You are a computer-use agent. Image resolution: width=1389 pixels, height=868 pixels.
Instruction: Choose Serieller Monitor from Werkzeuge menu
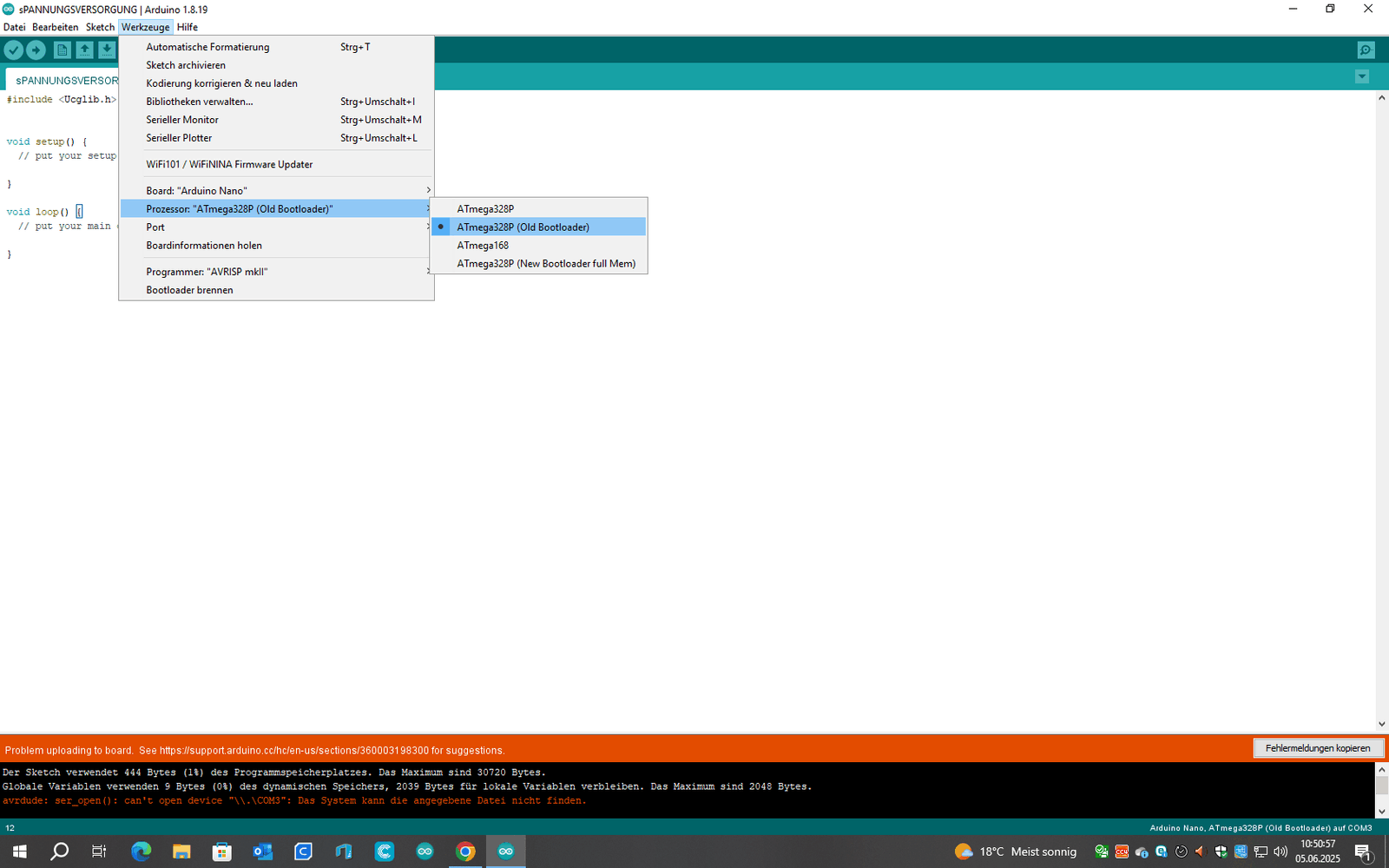[x=182, y=120]
